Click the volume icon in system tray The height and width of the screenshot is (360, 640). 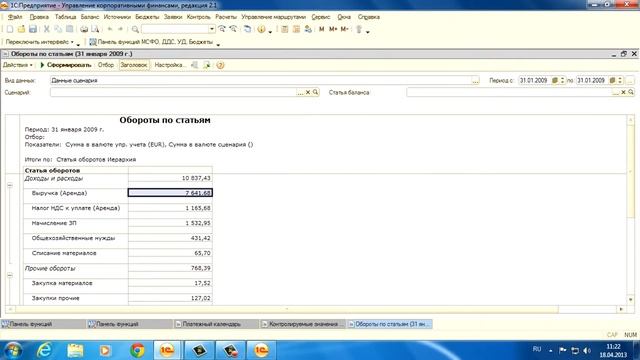click(587, 350)
